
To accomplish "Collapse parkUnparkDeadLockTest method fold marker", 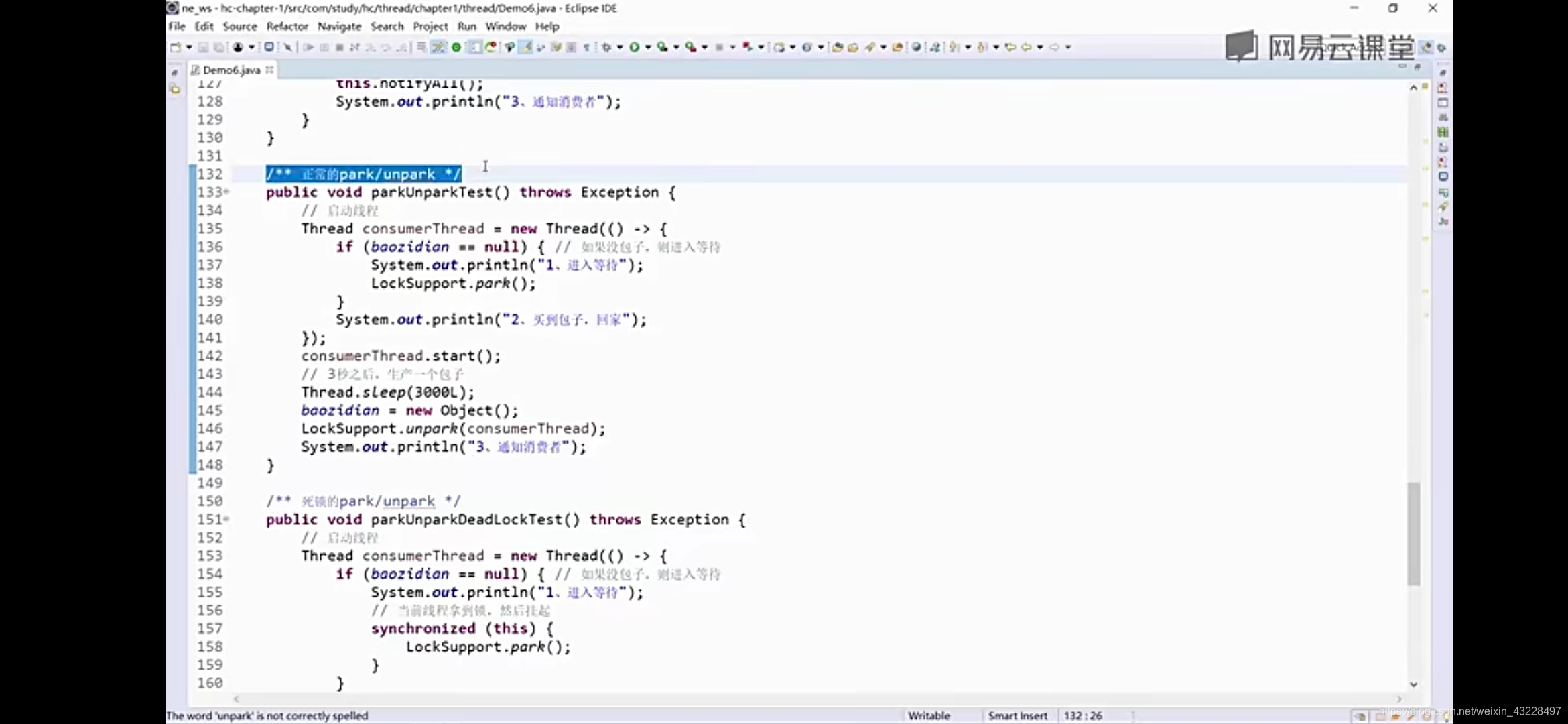I will point(226,519).
